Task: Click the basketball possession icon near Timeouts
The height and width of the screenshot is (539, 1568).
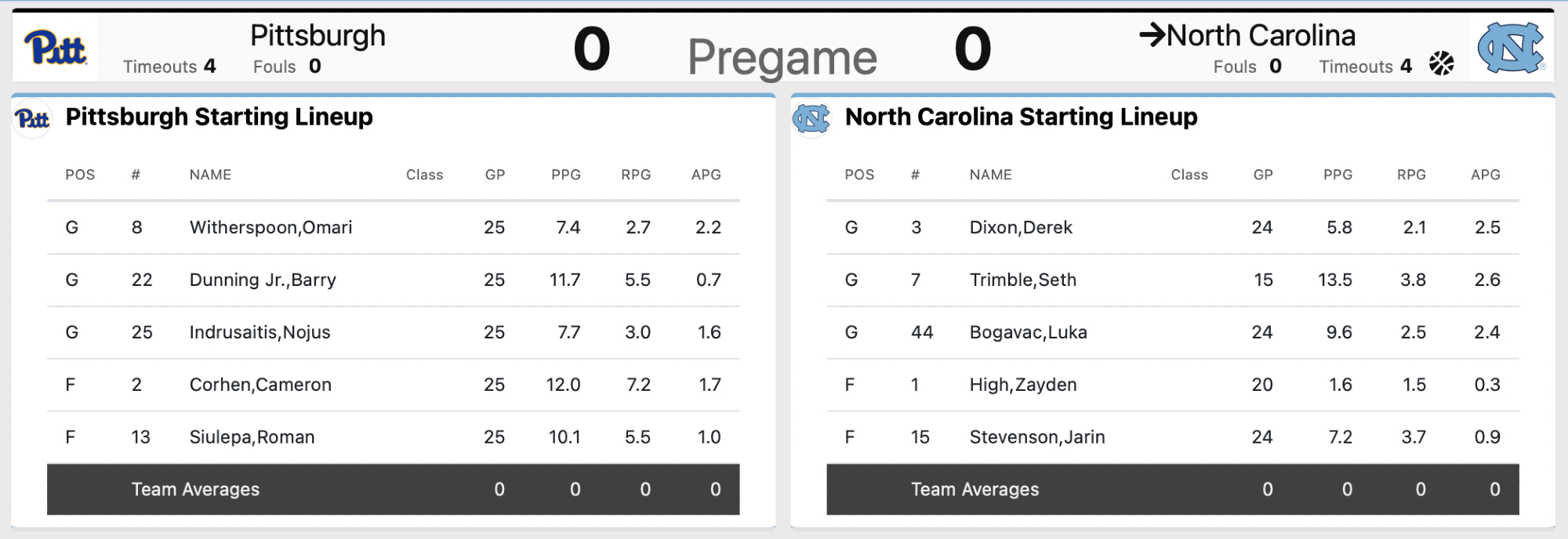Action: pyautogui.click(x=1441, y=63)
